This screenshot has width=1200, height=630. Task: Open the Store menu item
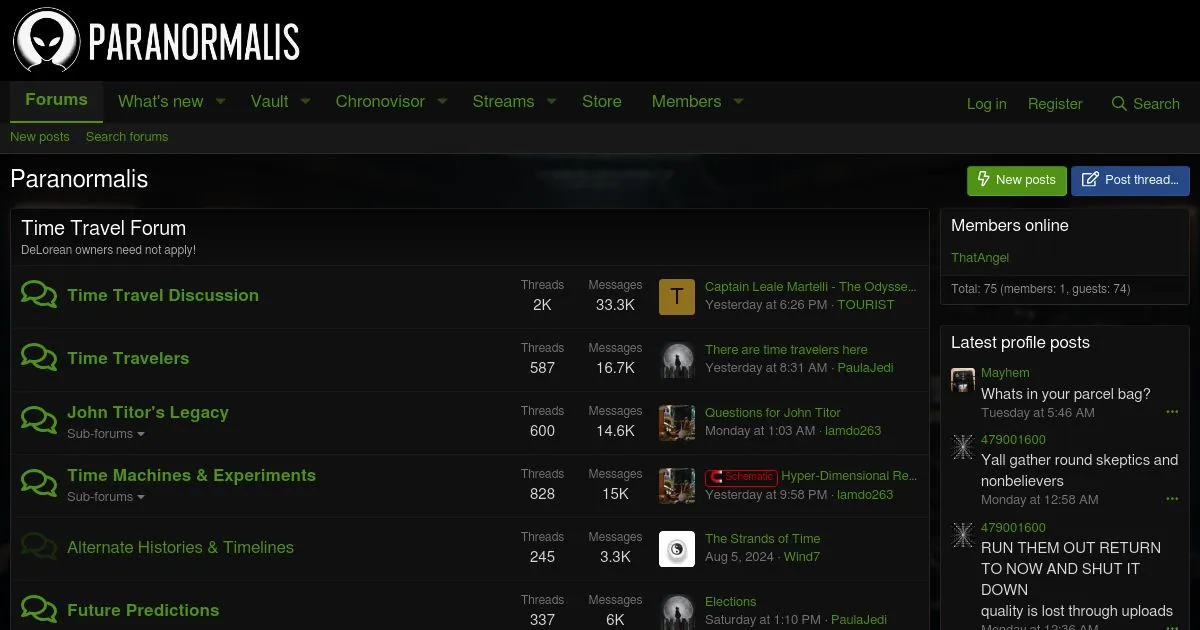tap(602, 101)
